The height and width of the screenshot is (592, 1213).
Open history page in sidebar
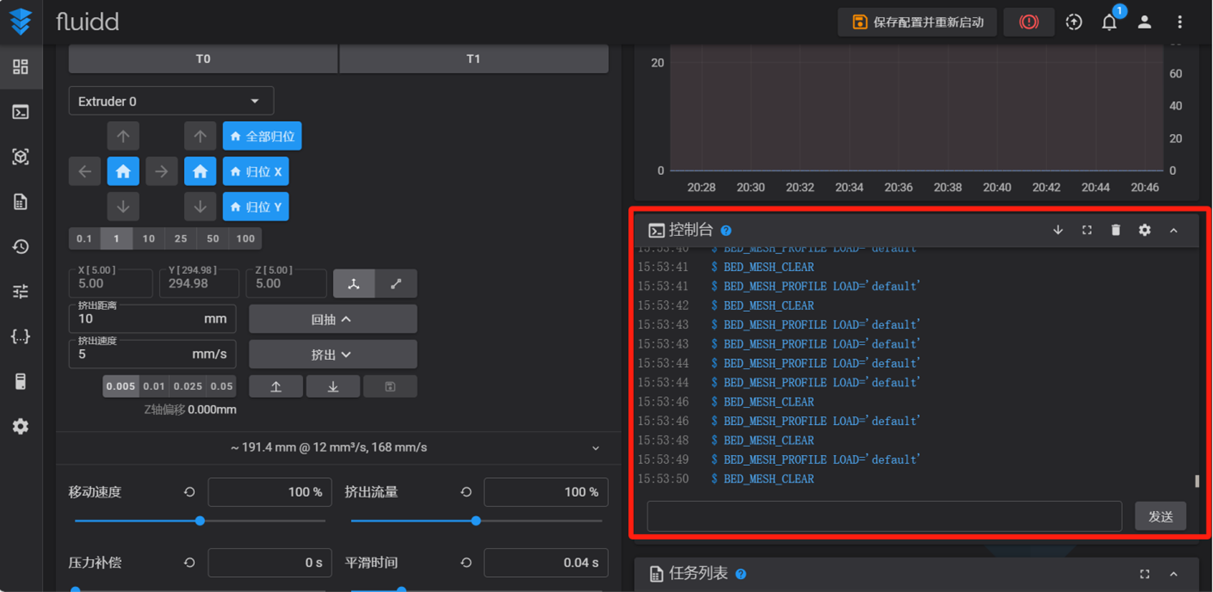click(x=20, y=247)
